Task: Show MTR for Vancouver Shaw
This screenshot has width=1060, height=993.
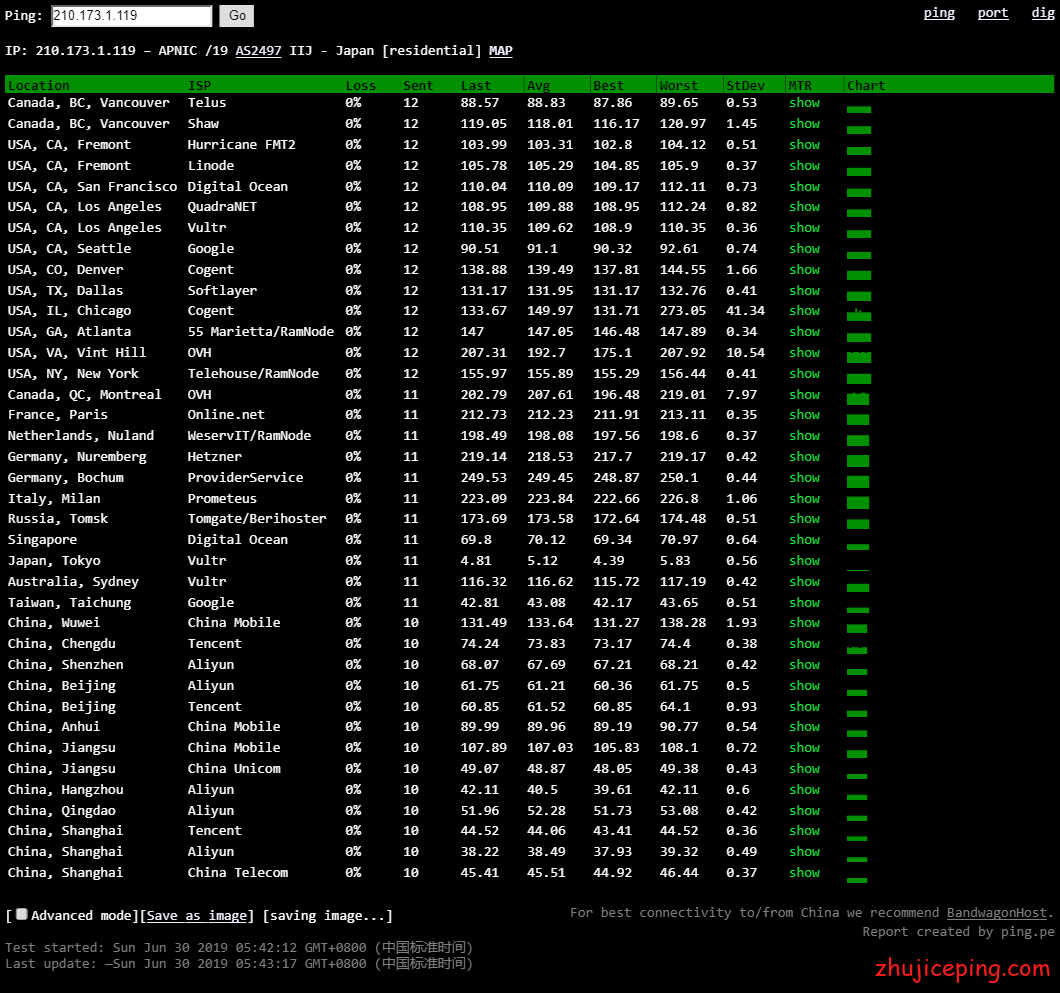Action: tap(804, 124)
